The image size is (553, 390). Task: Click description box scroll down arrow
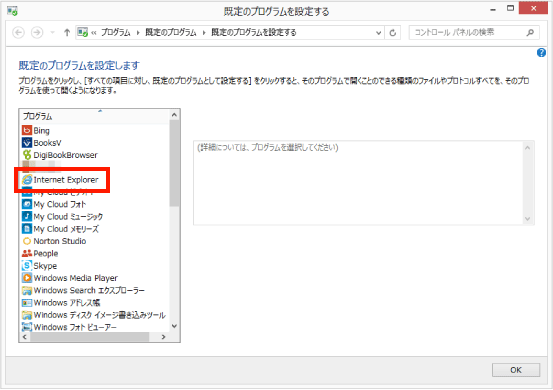[x=528, y=219]
